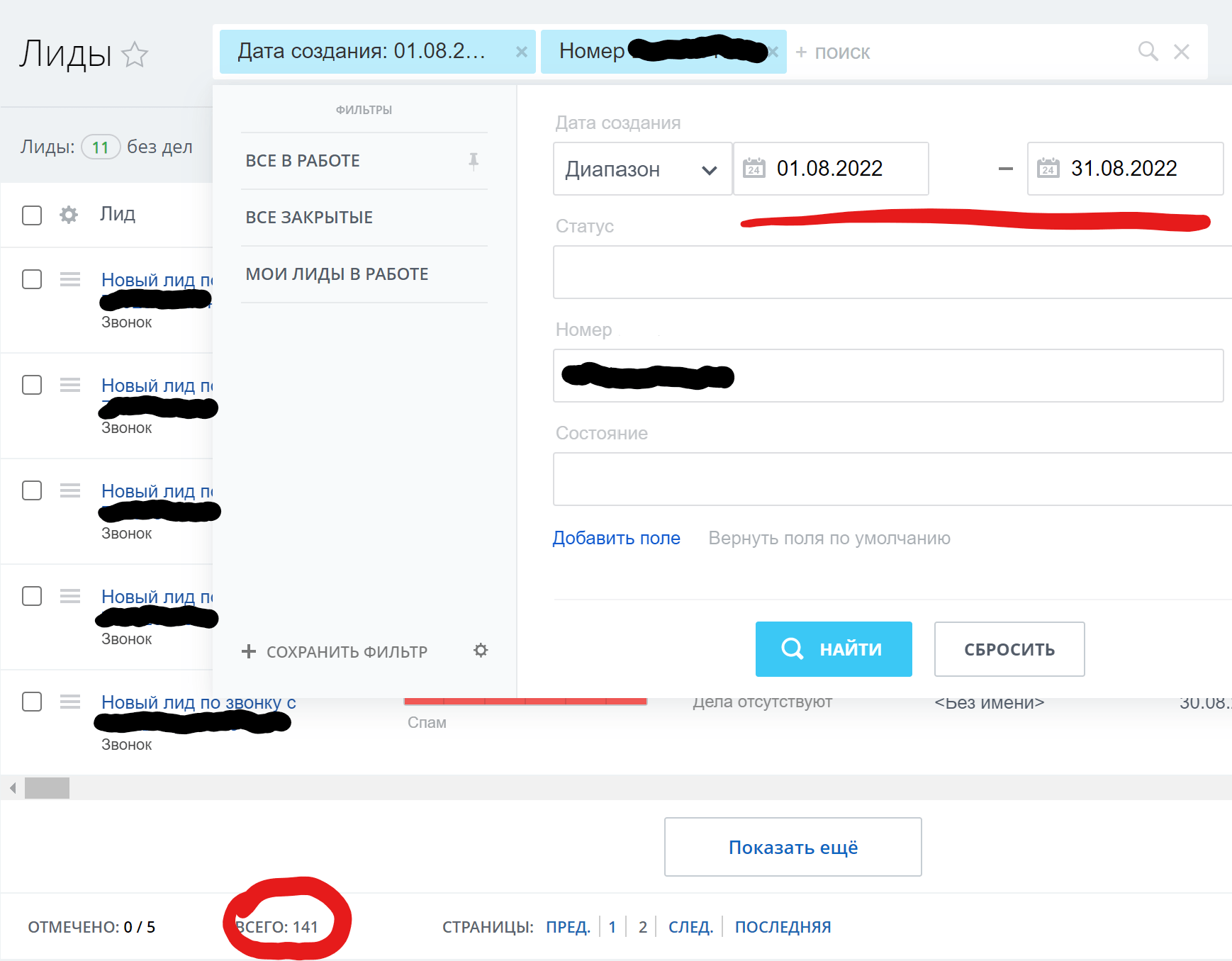Image resolution: width=1232 pixels, height=961 pixels.
Task: Click СОХРАНИТЬ ФИЛЬТР
Action: pyautogui.click(x=347, y=652)
